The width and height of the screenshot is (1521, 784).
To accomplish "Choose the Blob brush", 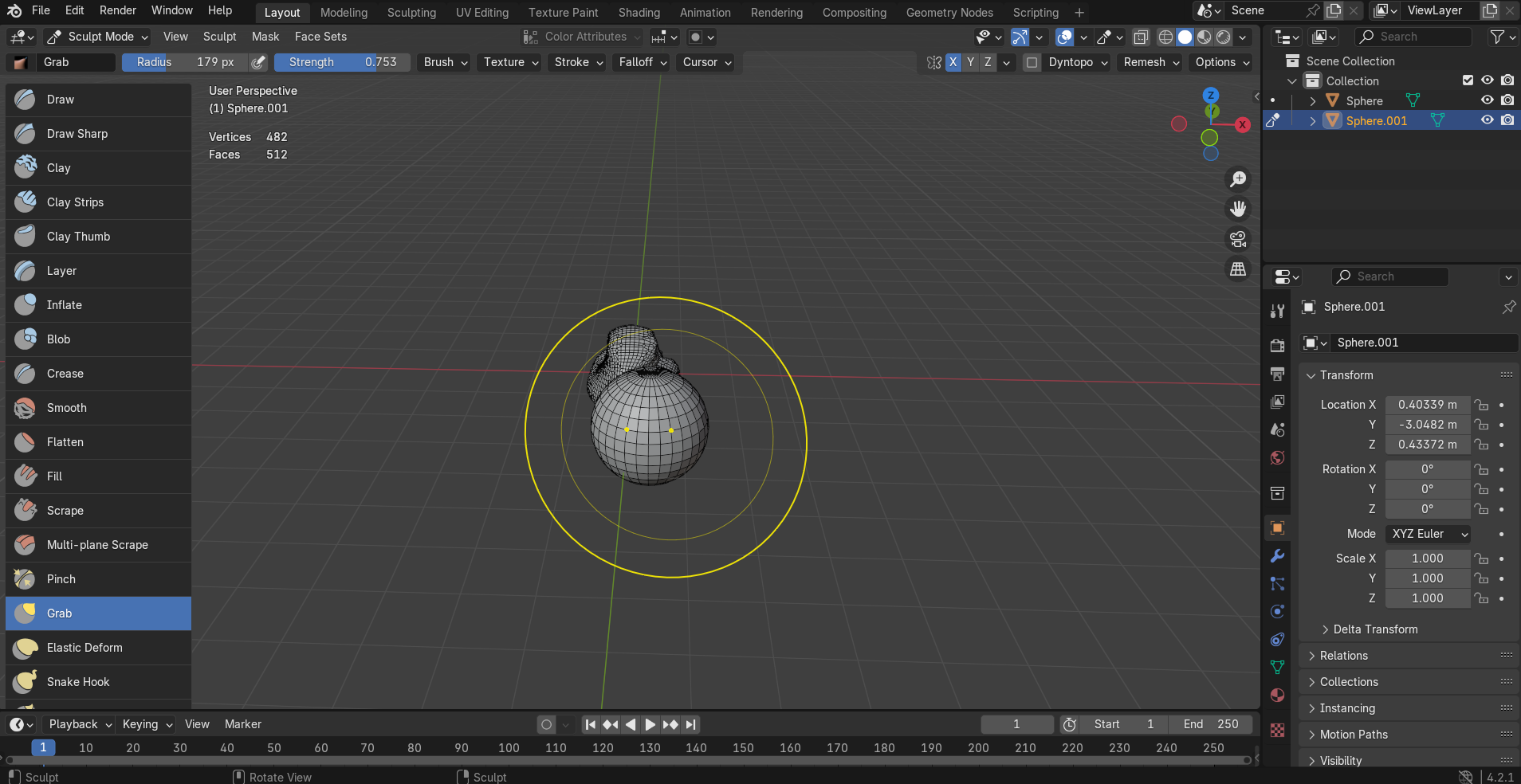I will point(98,339).
